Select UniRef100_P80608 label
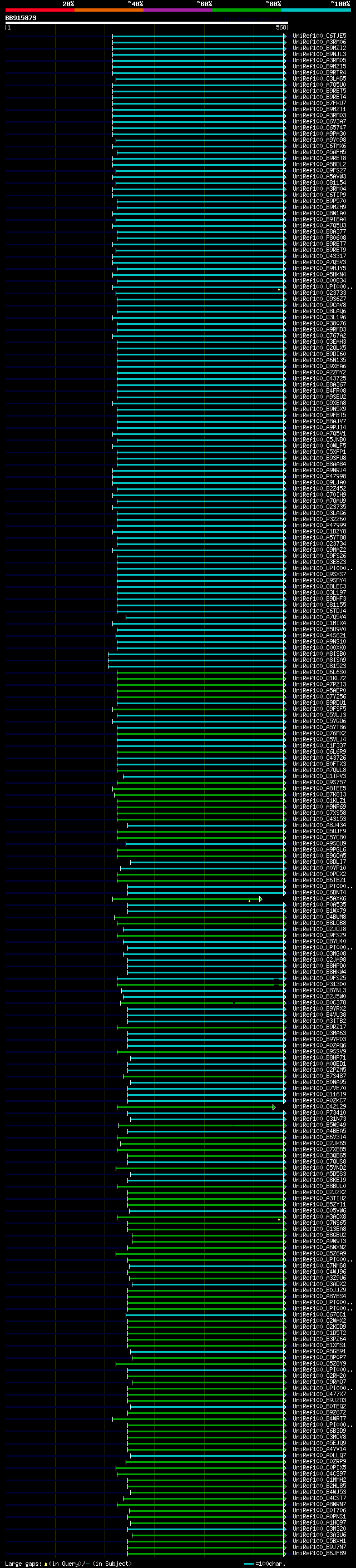This screenshot has height=1568, width=356. [319, 238]
